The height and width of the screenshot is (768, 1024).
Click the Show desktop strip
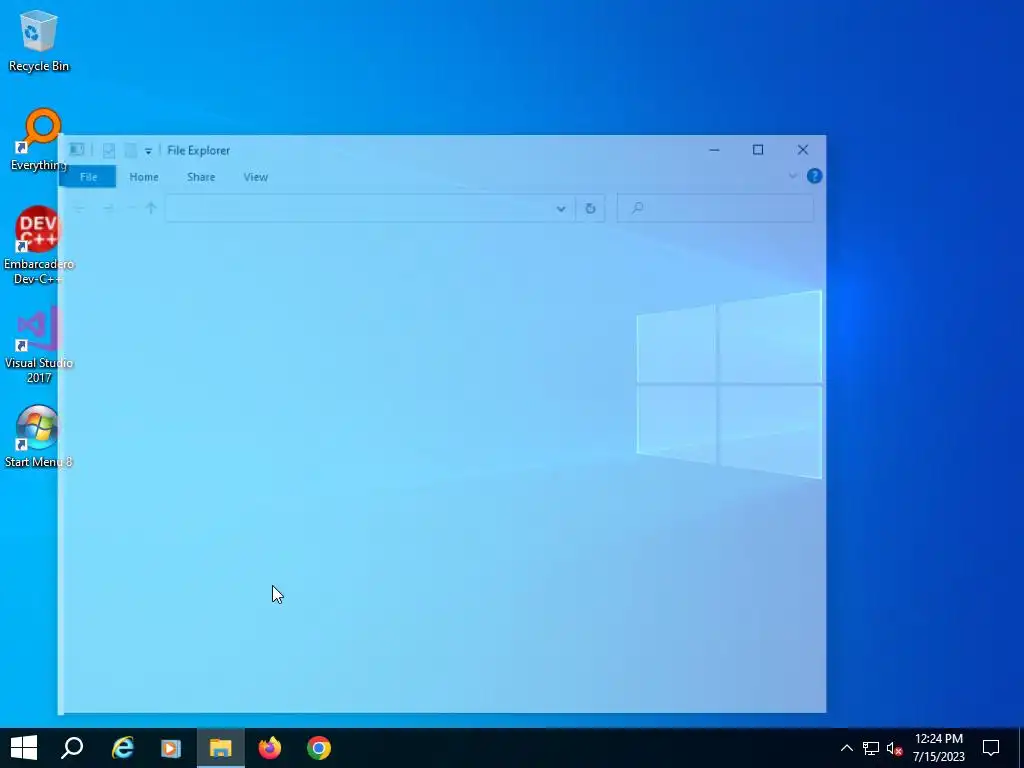1021,748
